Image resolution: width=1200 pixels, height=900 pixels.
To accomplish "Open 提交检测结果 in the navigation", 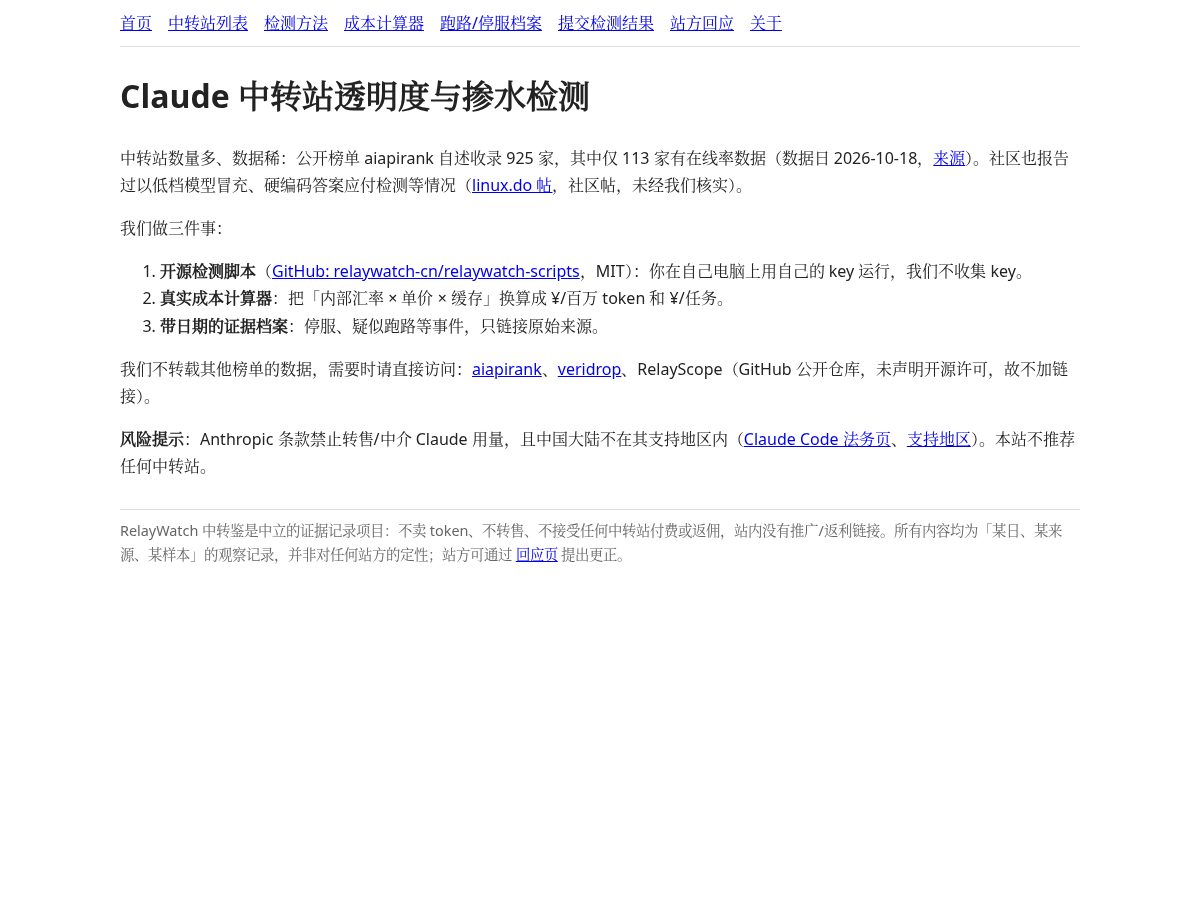I will click(x=606, y=23).
